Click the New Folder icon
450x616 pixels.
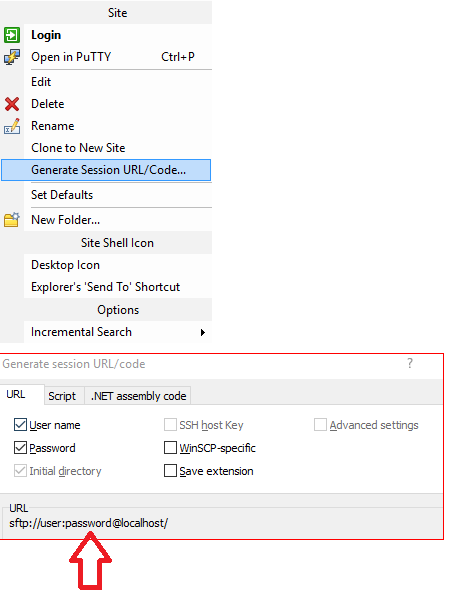click(x=12, y=220)
